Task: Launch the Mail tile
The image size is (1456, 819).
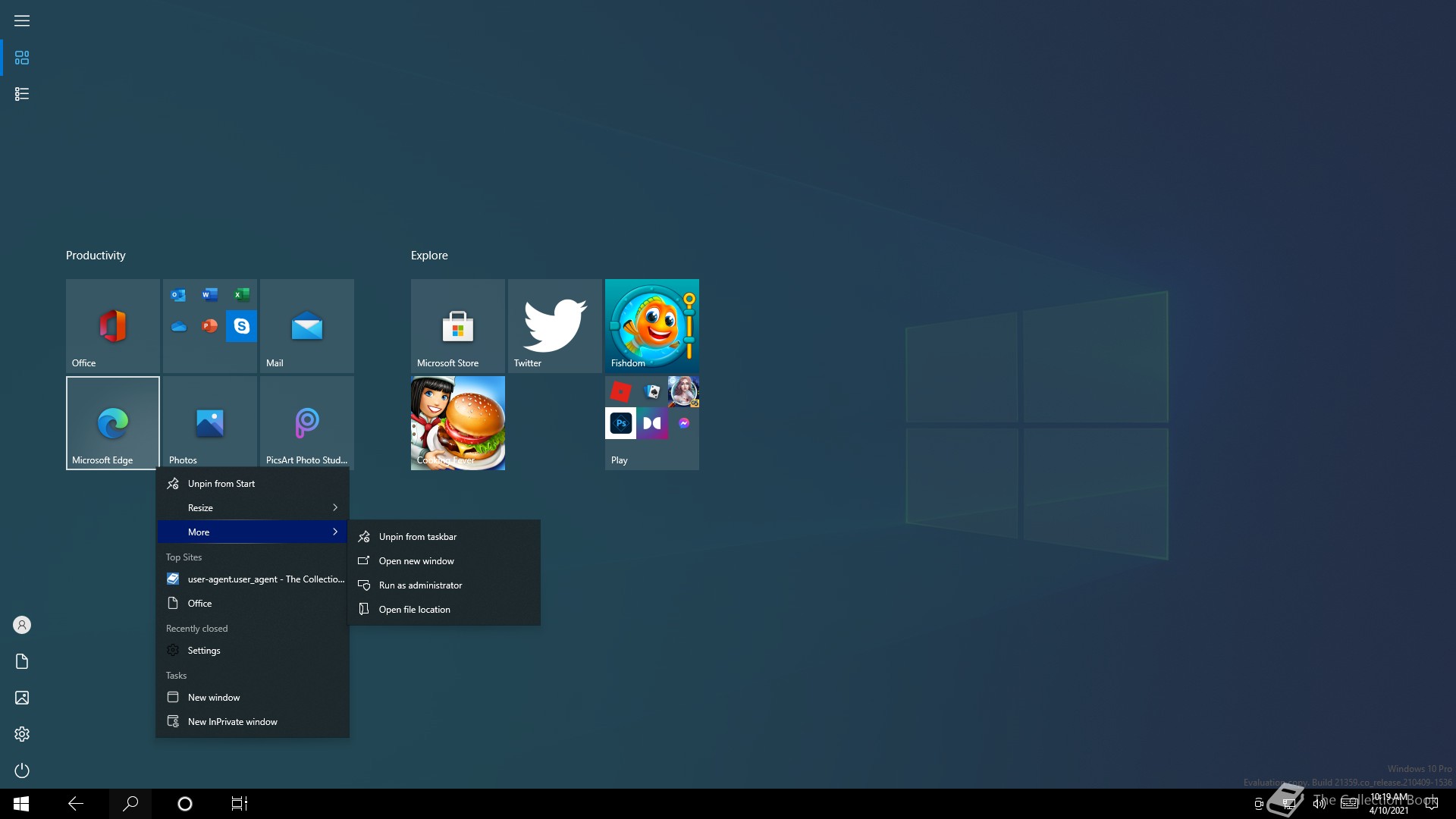Action: (306, 325)
